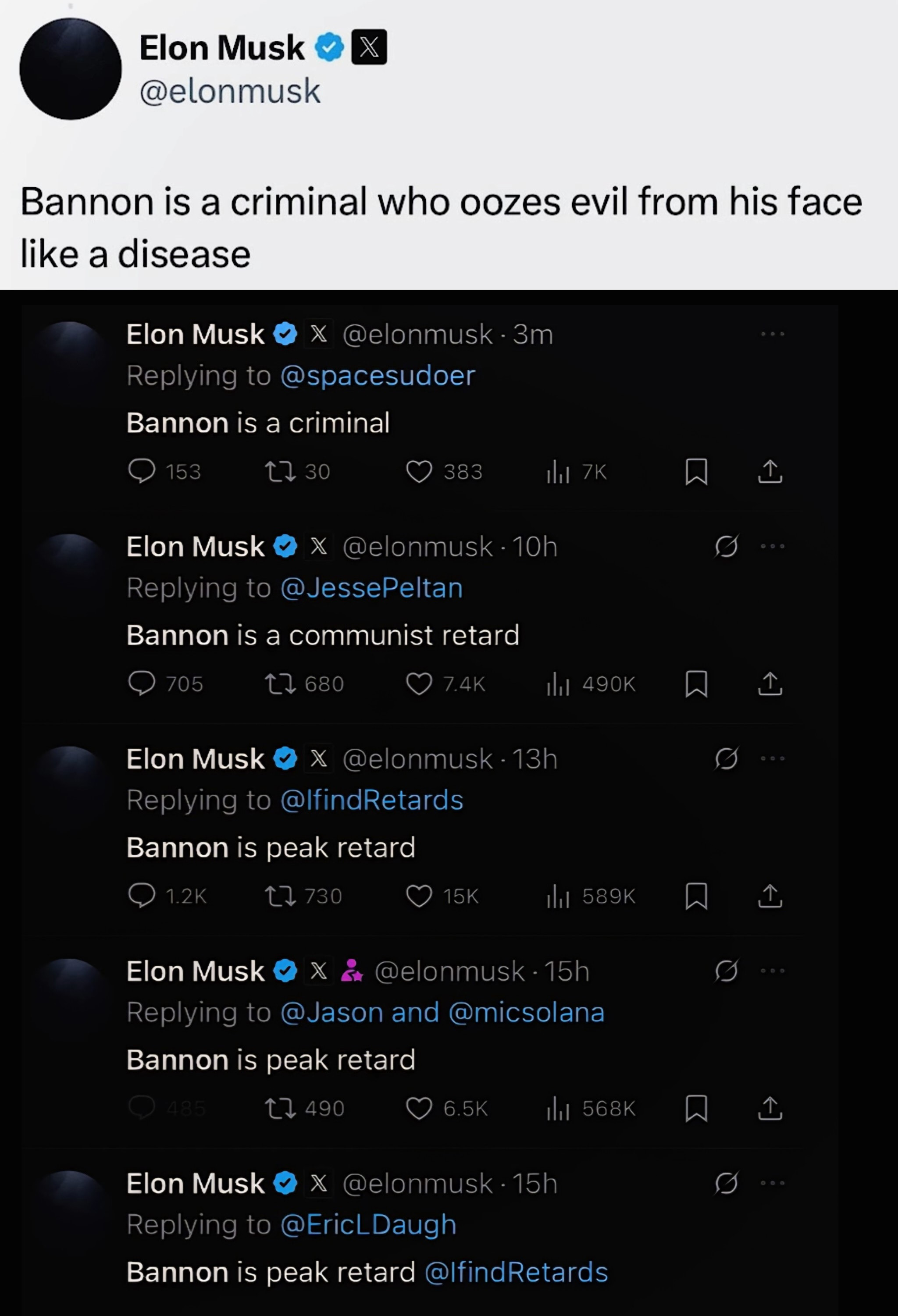The height and width of the screenshot is (1316, 898).
Task: Open replies on the 13h tweet with 1.2K comments
Action: point(167,896)
